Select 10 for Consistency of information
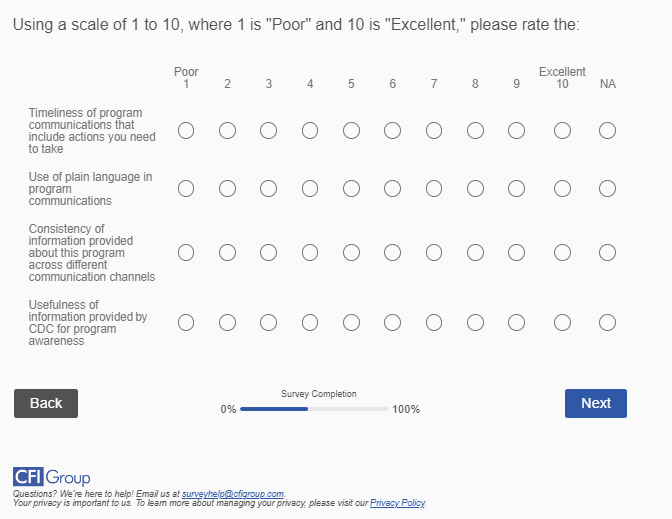The width and height of the screenshot is (672, 519). tap(562, 253)
